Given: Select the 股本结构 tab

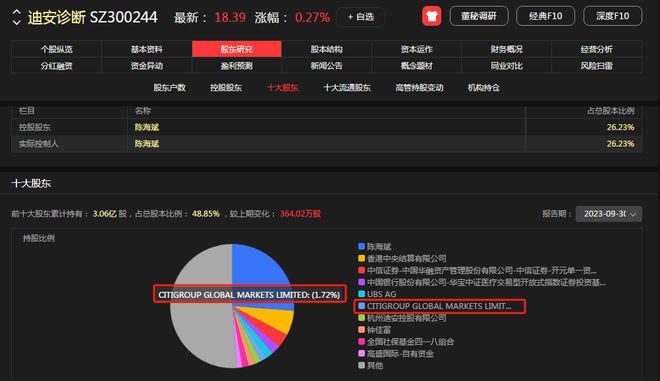Looking at the screenshot, I should click(x=327, y=49).
